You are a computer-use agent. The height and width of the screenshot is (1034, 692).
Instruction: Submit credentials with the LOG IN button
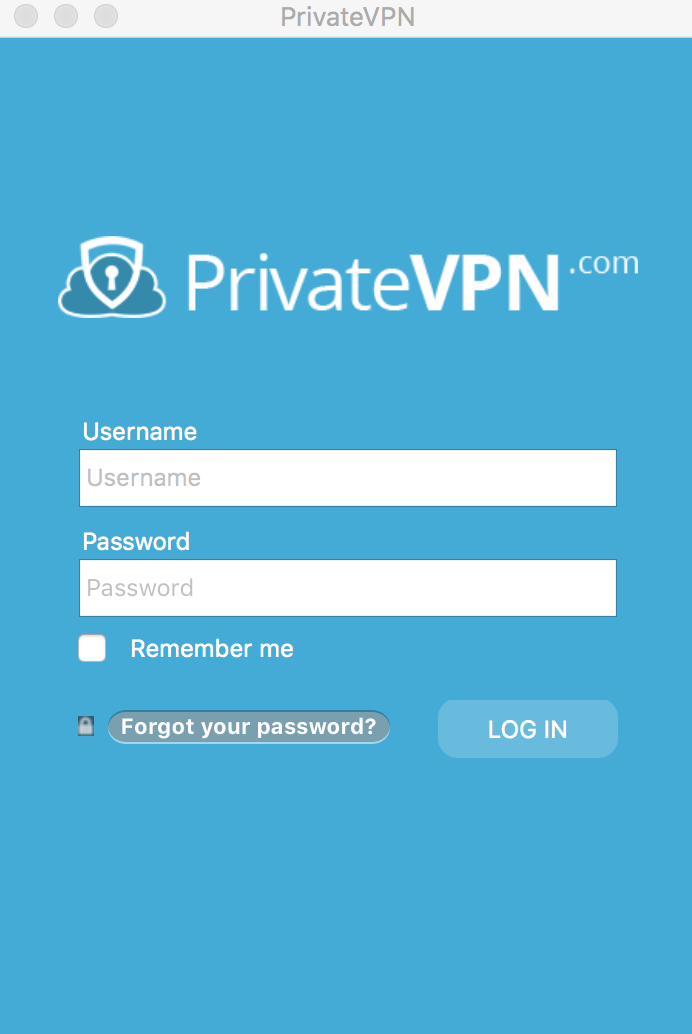pos(528,729)
